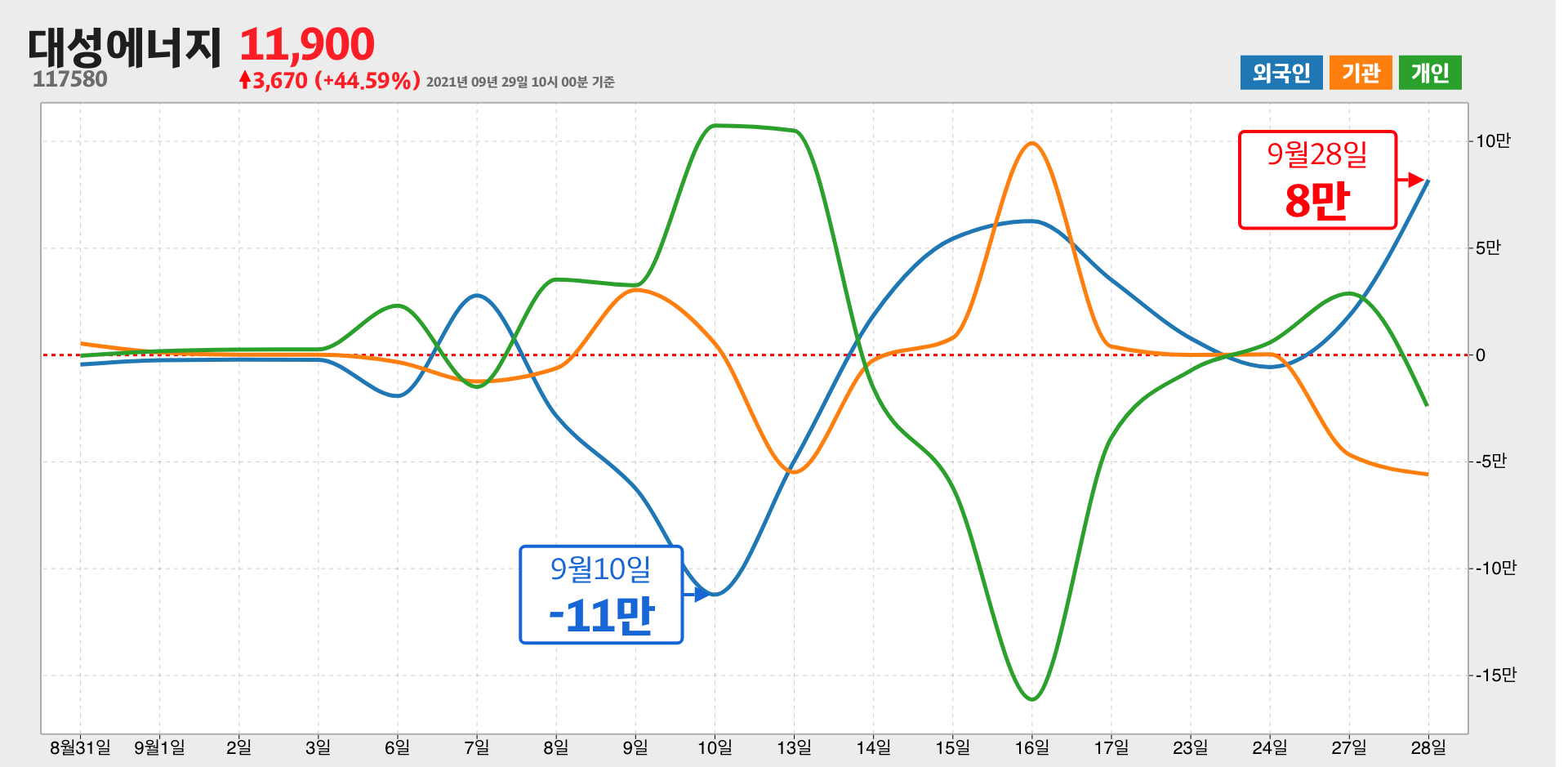Click the x-axis label 28일
The image size is (1568, 767).
(1428, 747)
